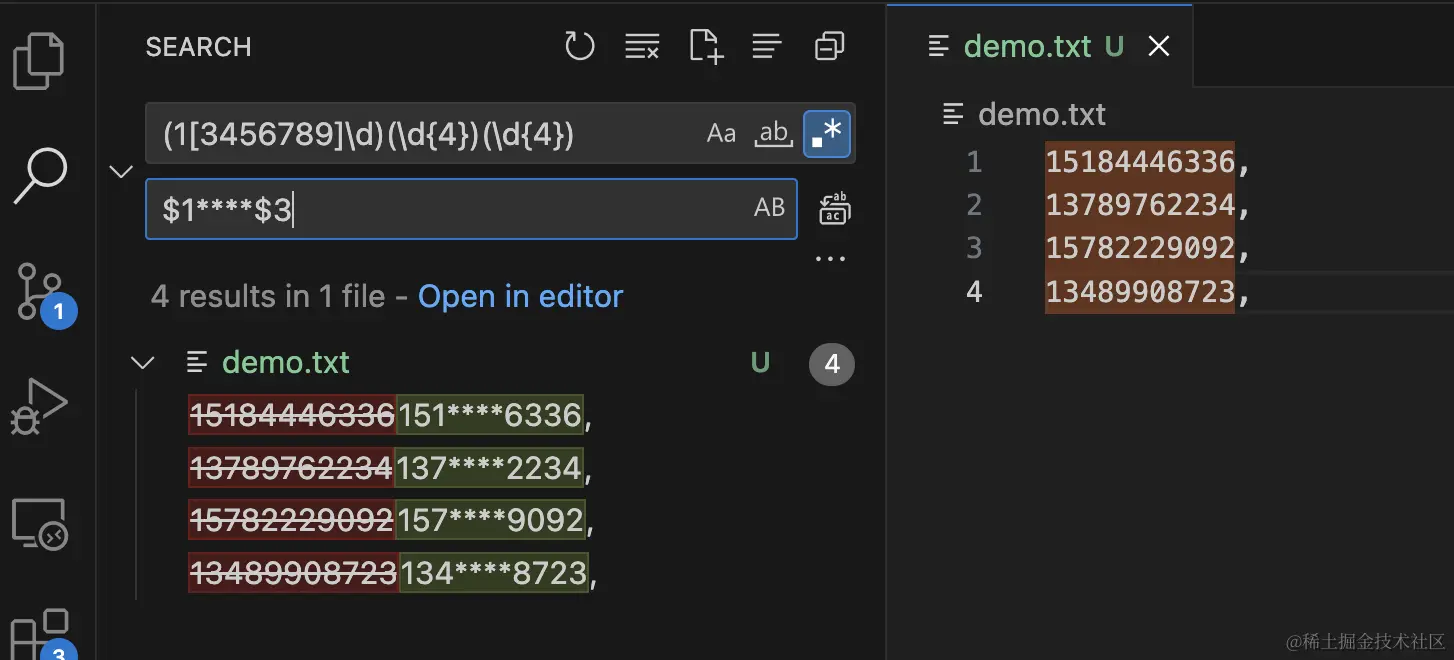Viewport: 1454px width, 660px height.
Task: Open the Explorer view in activity bar
Action: (x=40, y=60)
